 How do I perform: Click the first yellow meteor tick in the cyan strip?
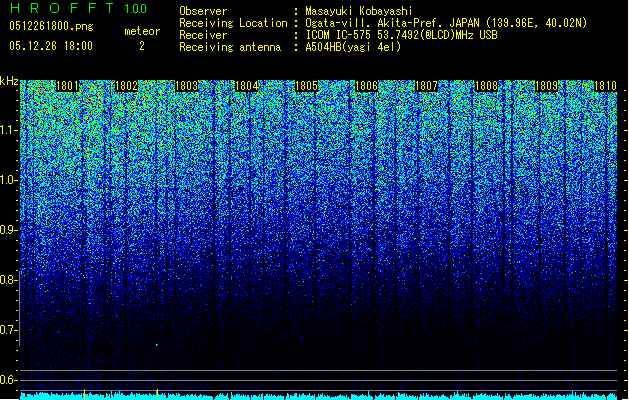point(84,394)
